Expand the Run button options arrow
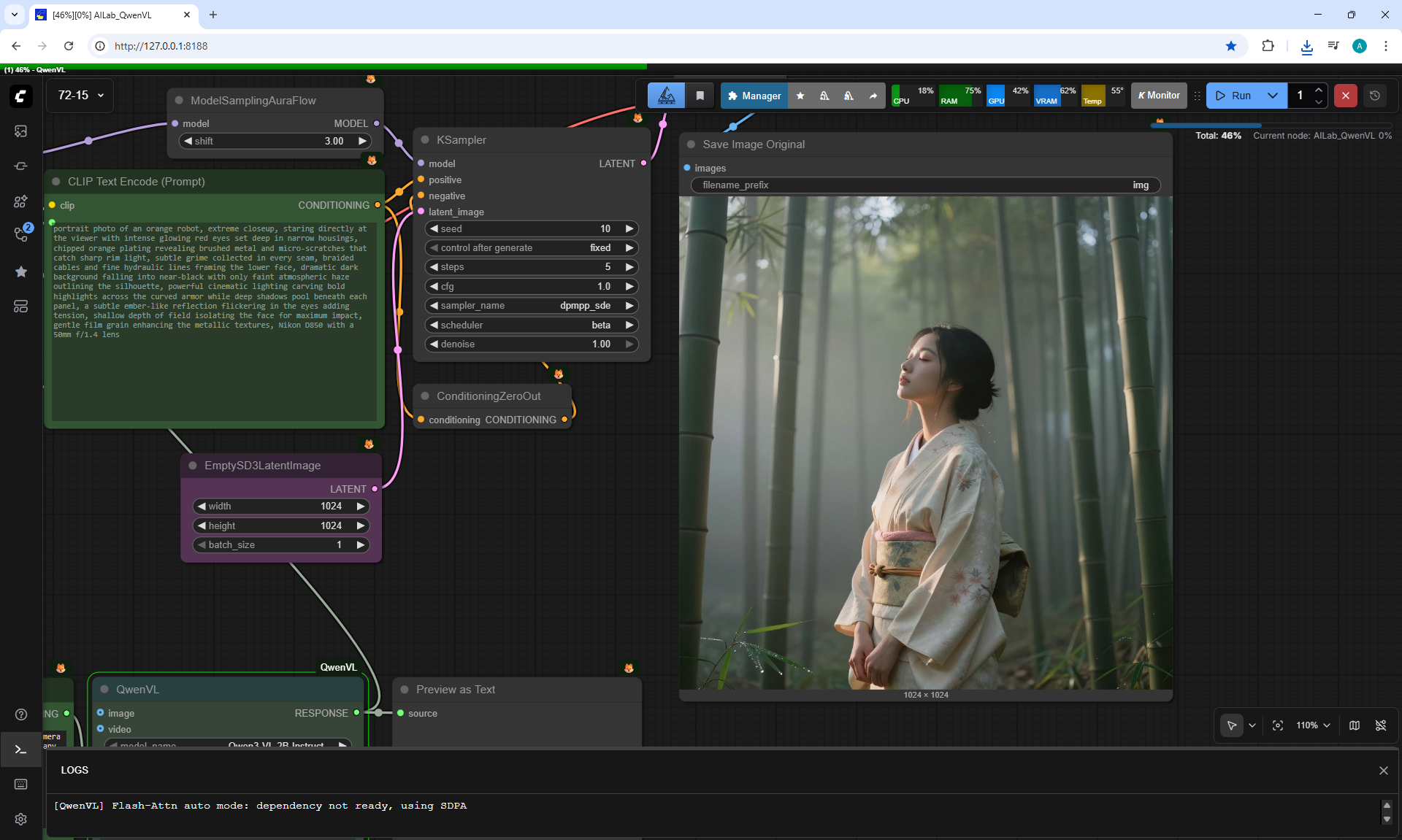 click(1273, 96)
